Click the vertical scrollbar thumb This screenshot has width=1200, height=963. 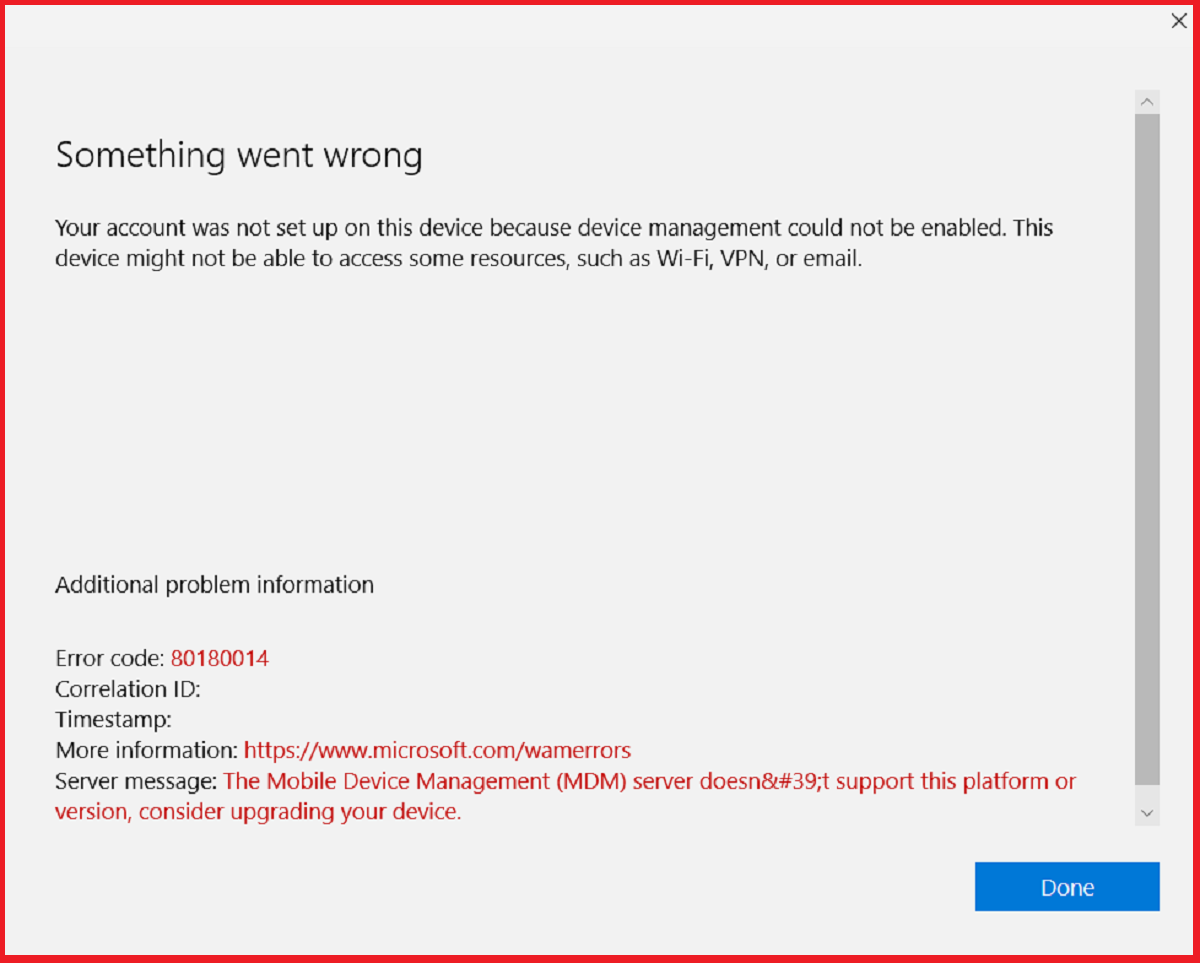click(x=1147, y=450)
